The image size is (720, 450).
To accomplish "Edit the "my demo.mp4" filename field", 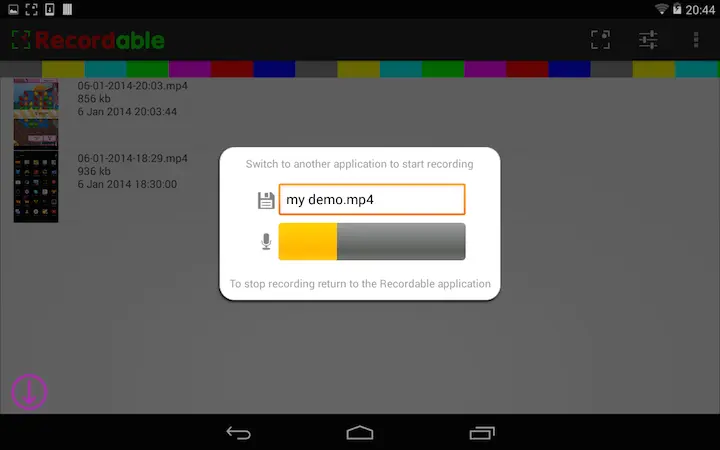I will point(372,199).
